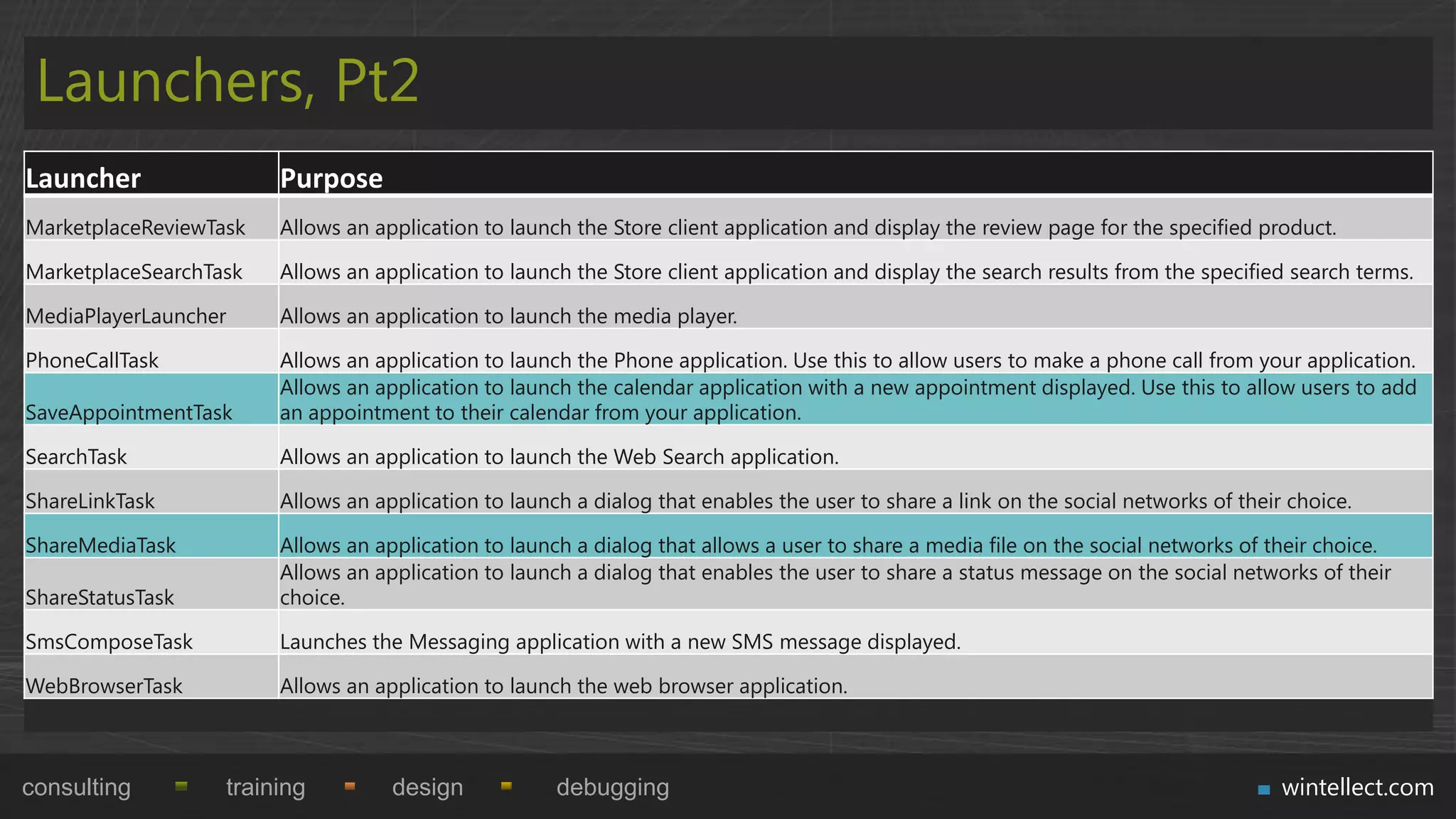1456x819 pixels.
Task: Click the training footer text
Action: [x=265, y=788]
